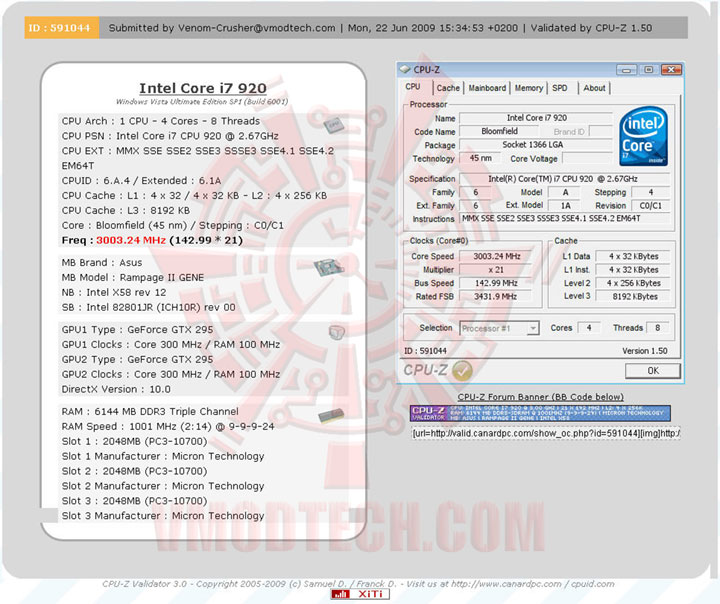Click the SB : Intel 82801JR (ICH10R) line
The image size is (720, 604).
tap(148, 307)
